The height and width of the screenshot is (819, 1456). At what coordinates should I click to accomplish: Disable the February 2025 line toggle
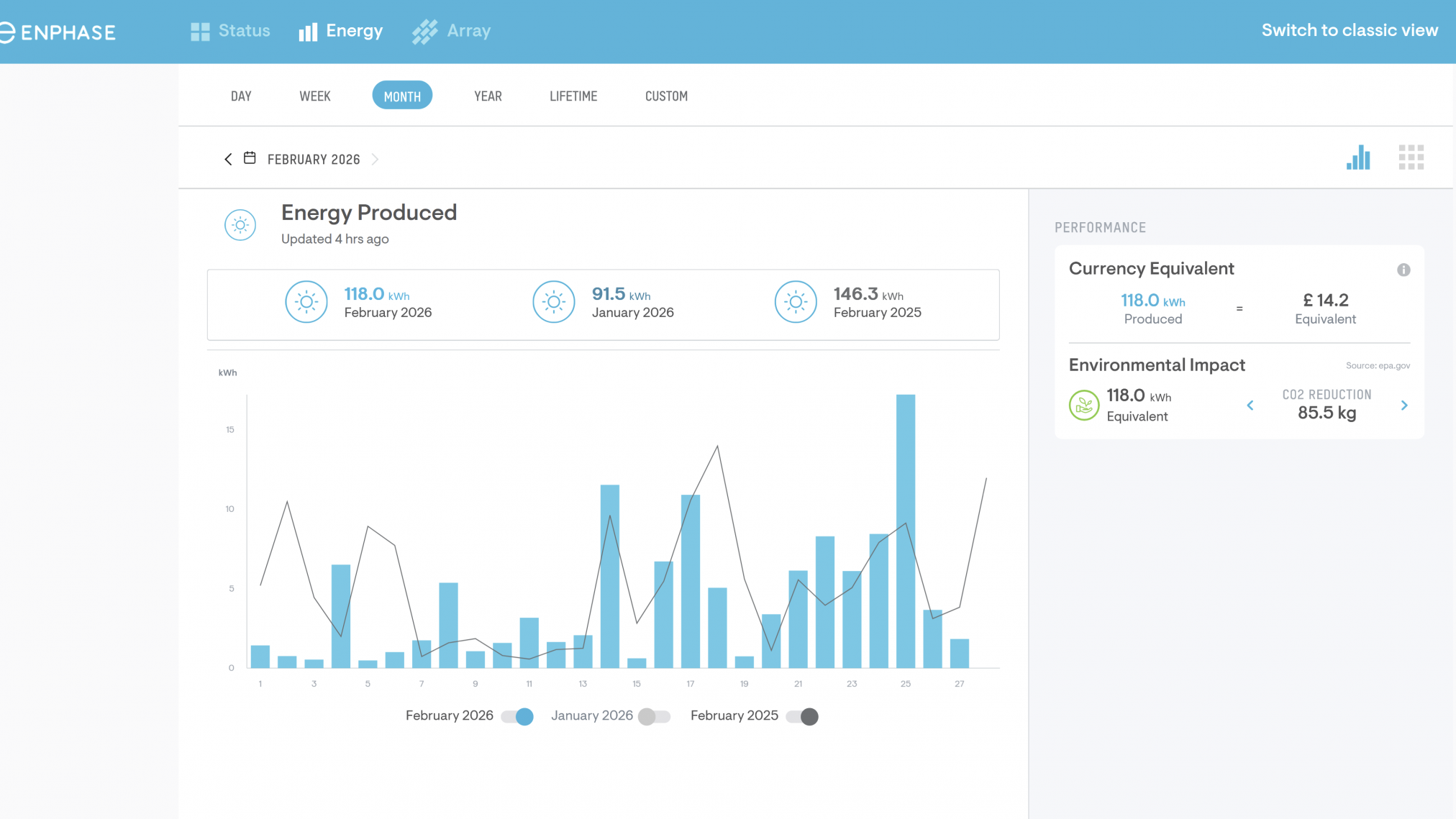[802, 716]
